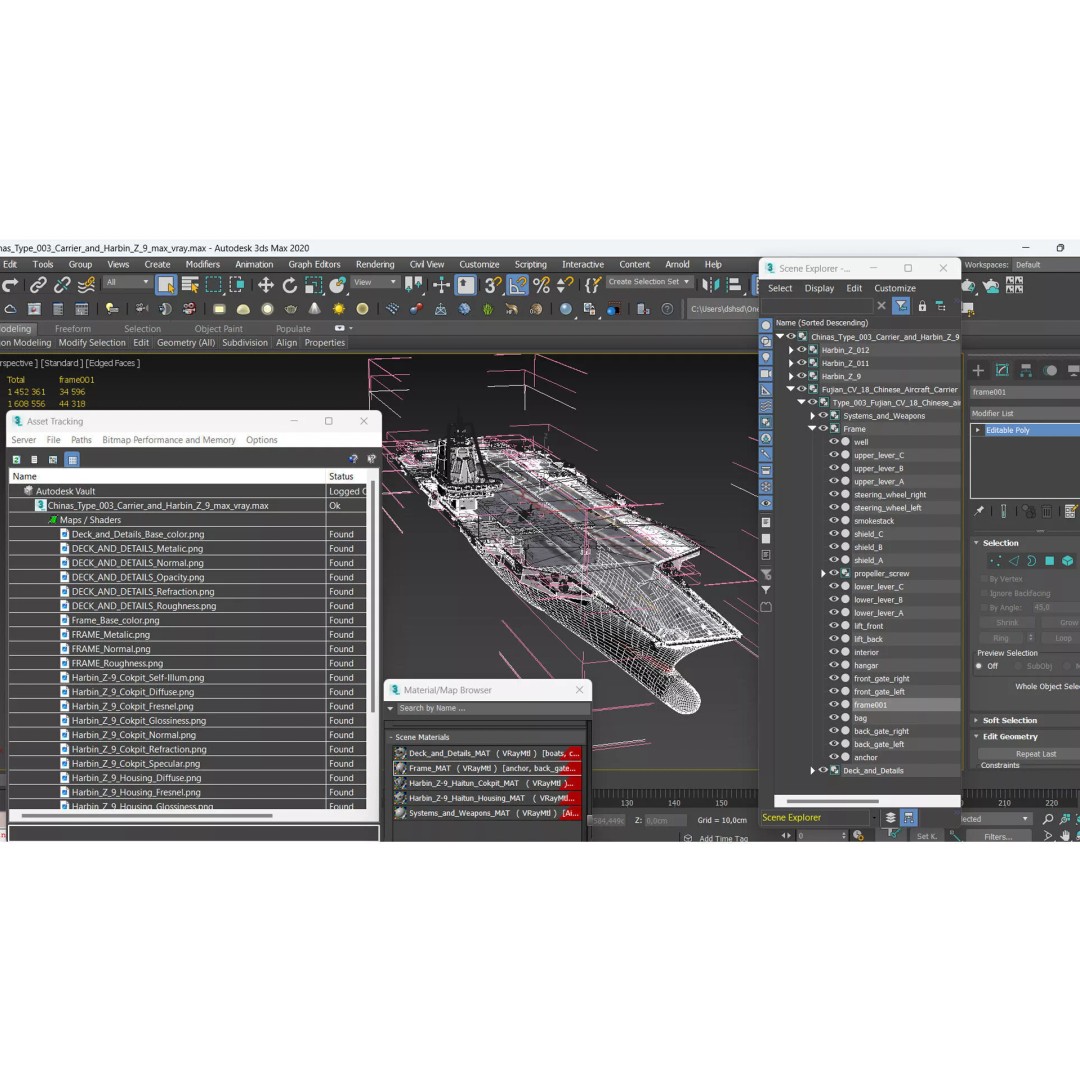Screen dimensions: 1080x1080
Task: Open the Modify command panel tab
Action: coord(1002,371)
